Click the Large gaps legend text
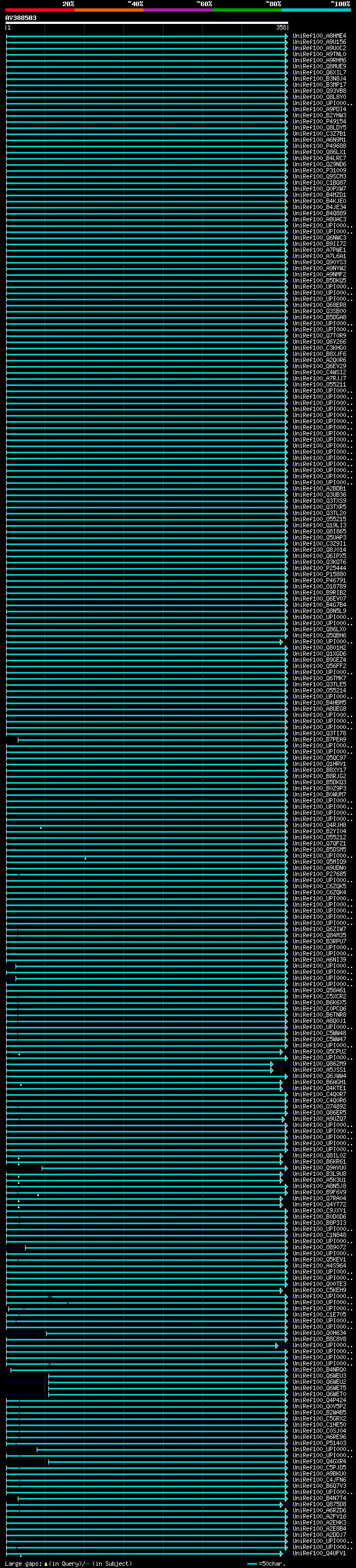The image size is (356, 1568). click(x=68, y=1564)
